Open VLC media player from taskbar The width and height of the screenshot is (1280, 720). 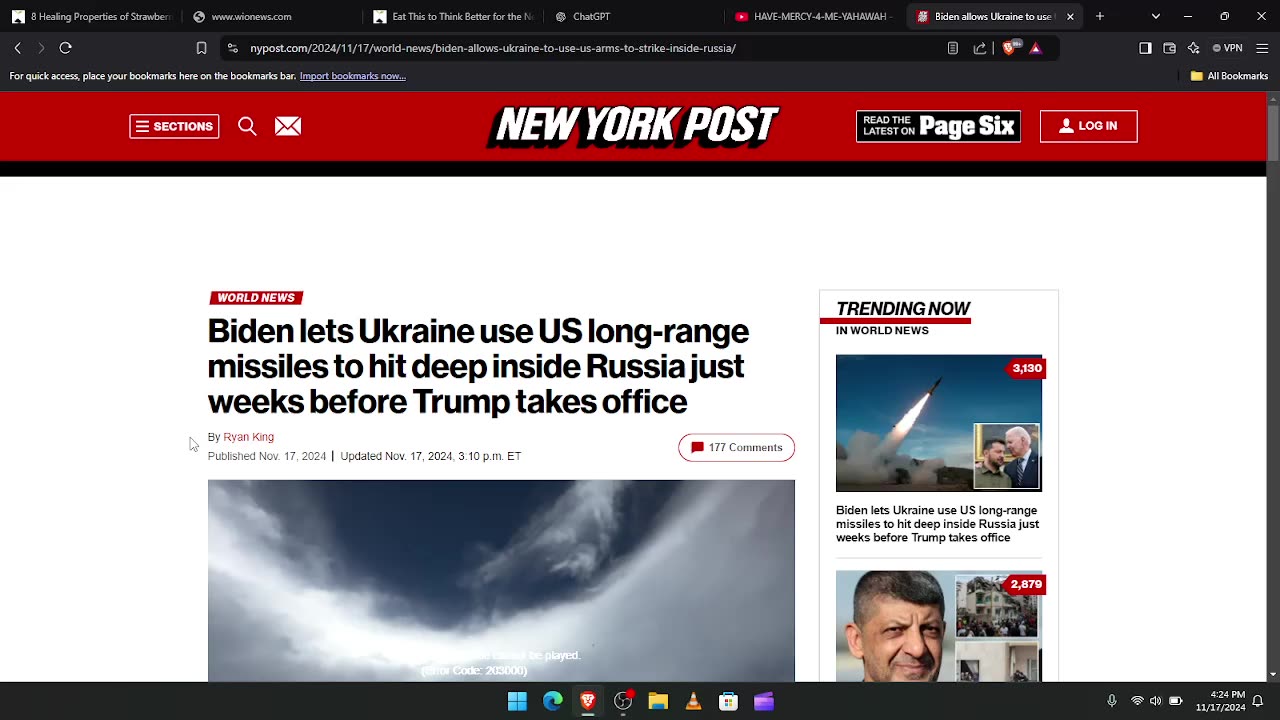(693, 702)
